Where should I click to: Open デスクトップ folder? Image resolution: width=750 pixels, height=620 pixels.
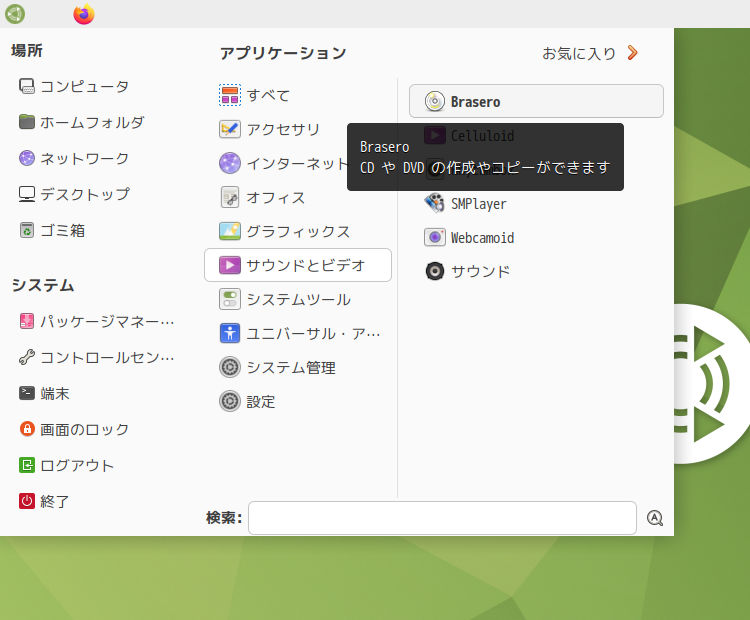pos(74,194)
